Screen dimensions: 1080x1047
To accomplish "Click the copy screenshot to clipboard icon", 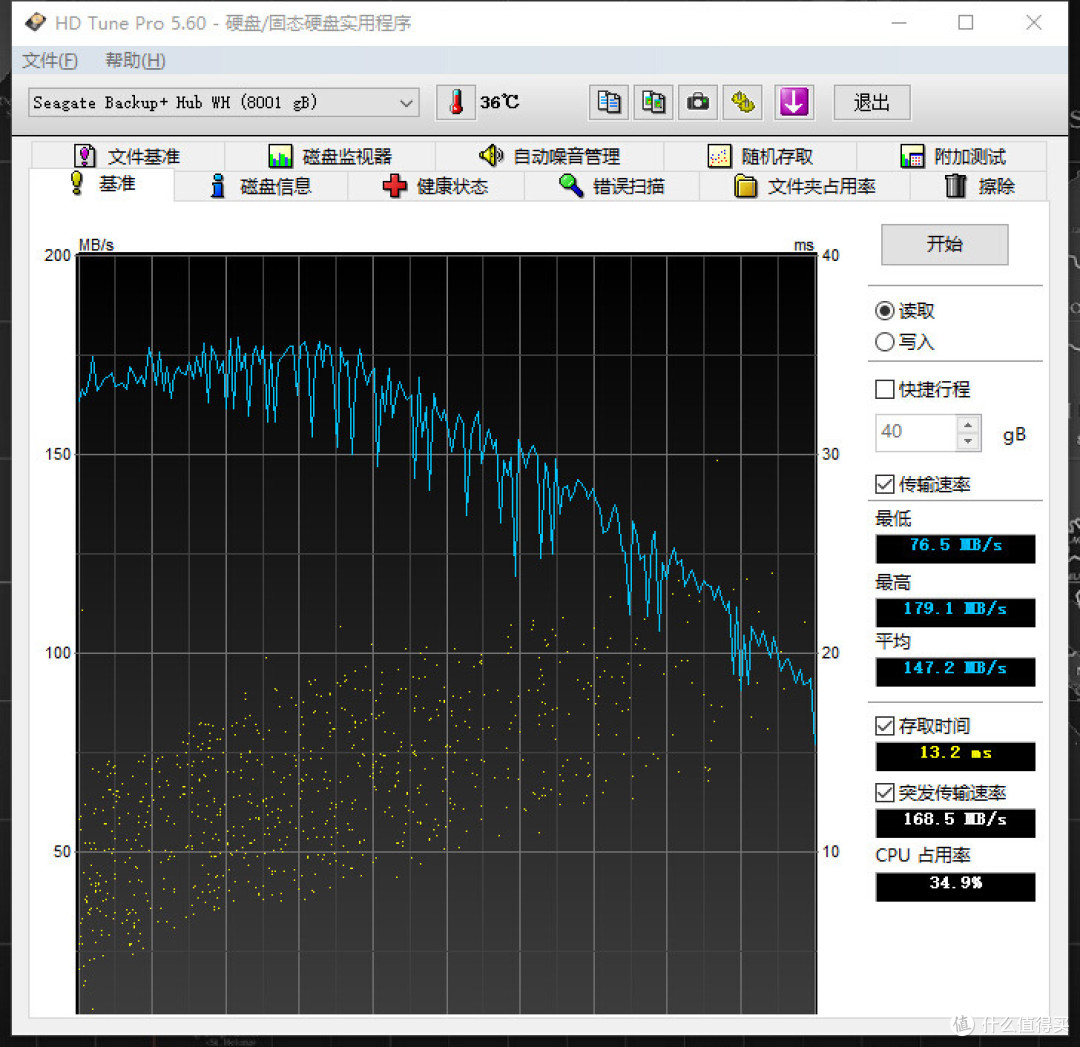I will pyautogui.click(x=653, y=103).
